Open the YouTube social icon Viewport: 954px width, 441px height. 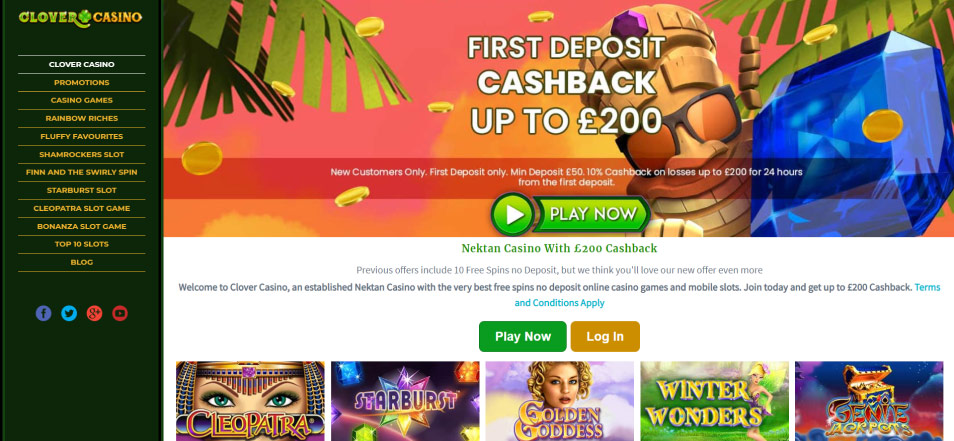120,313
